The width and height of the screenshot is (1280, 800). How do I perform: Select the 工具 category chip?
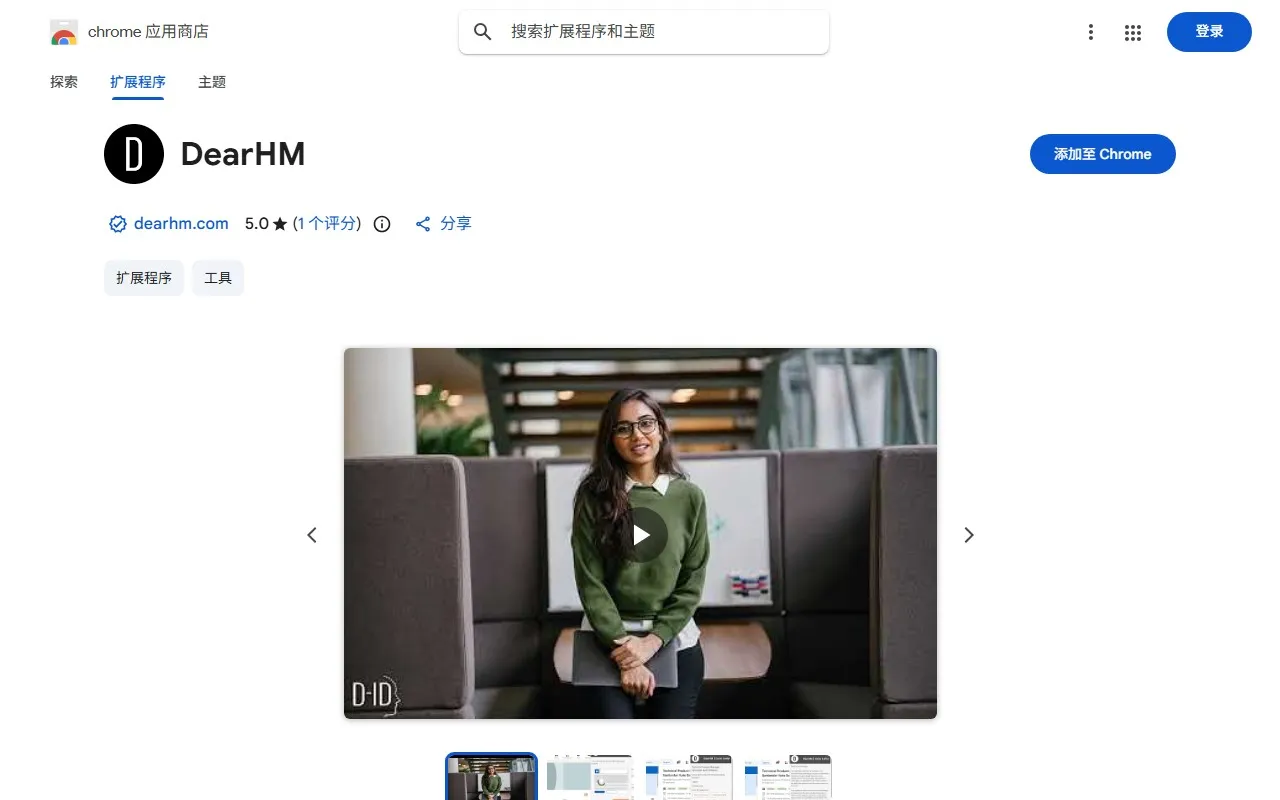click(x=217, y=277)
